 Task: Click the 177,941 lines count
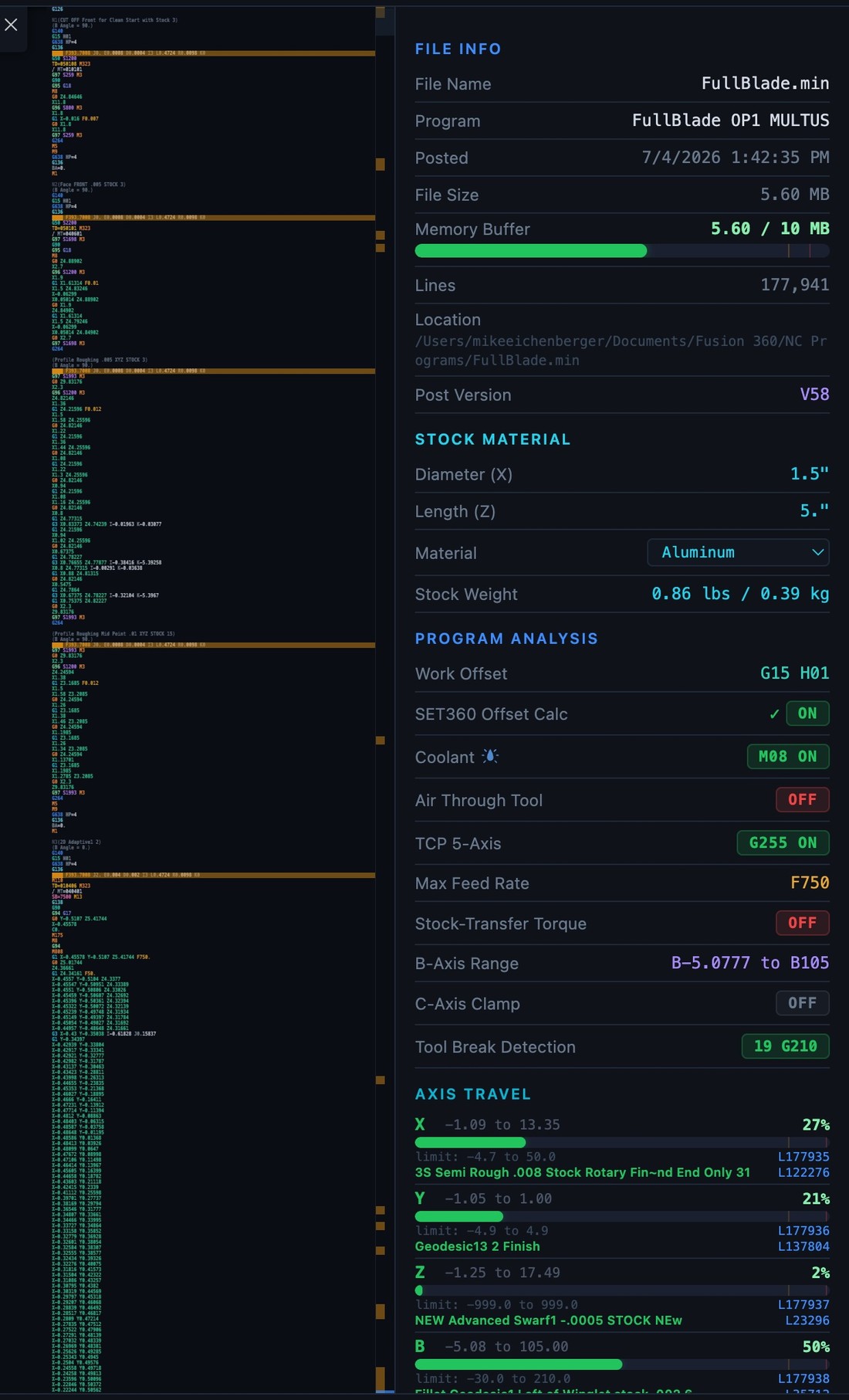(795, 285)
